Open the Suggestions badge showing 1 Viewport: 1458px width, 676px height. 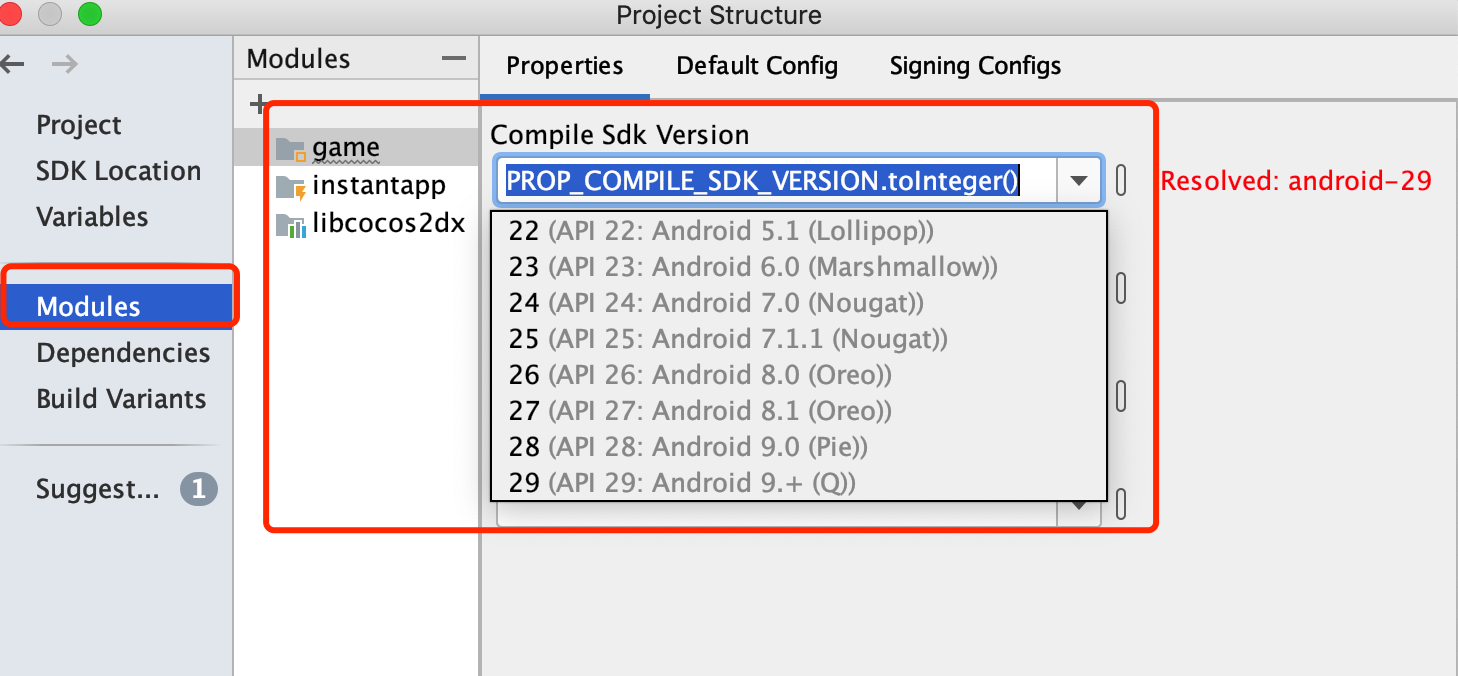[x=198, y=489]
